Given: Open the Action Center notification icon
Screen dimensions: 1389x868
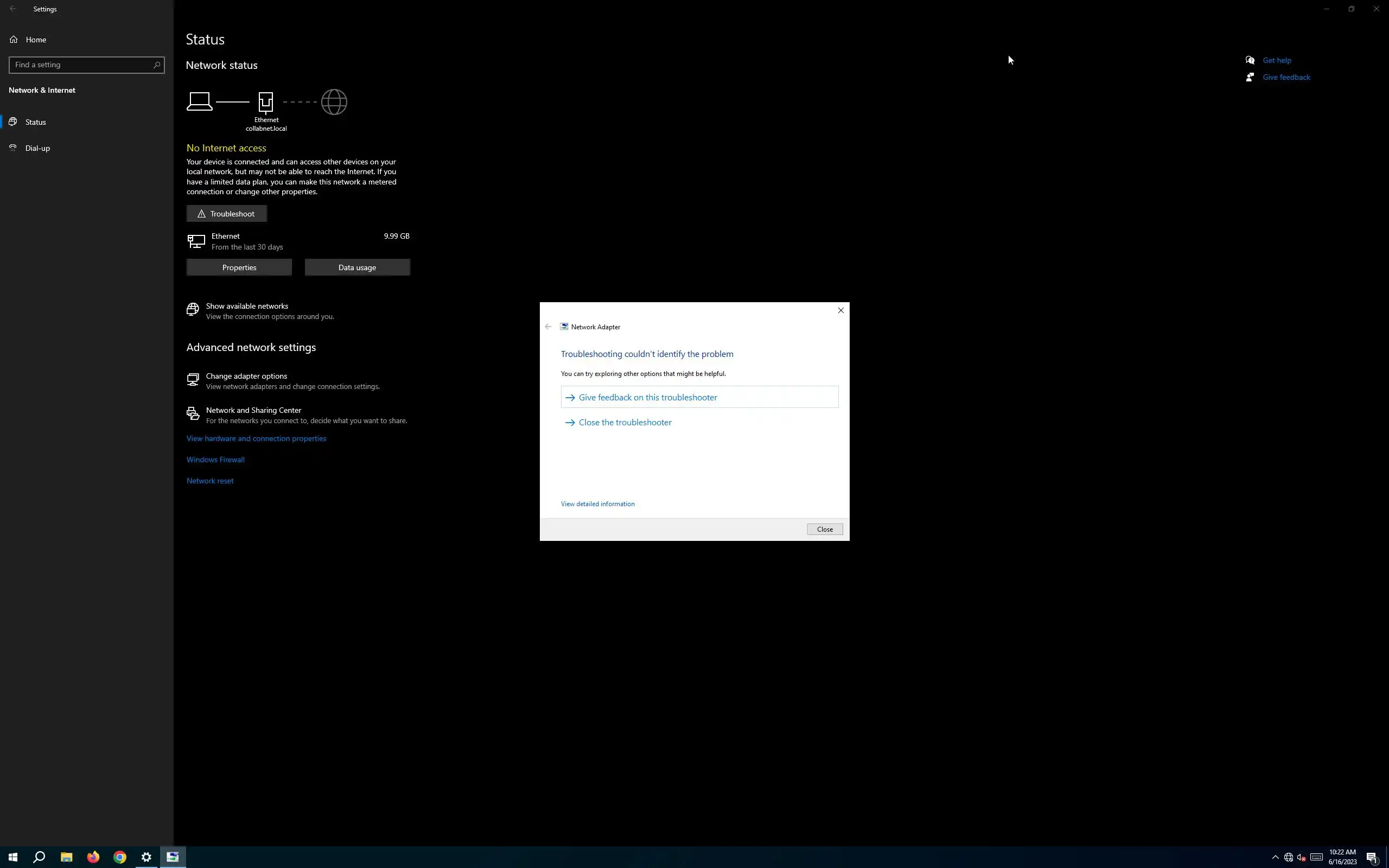Looking at the screenshot, I should [x=1372, y=857].
